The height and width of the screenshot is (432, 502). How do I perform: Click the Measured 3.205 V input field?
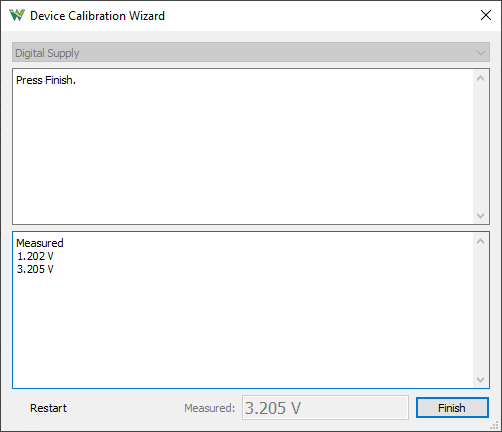click(325, 408)
